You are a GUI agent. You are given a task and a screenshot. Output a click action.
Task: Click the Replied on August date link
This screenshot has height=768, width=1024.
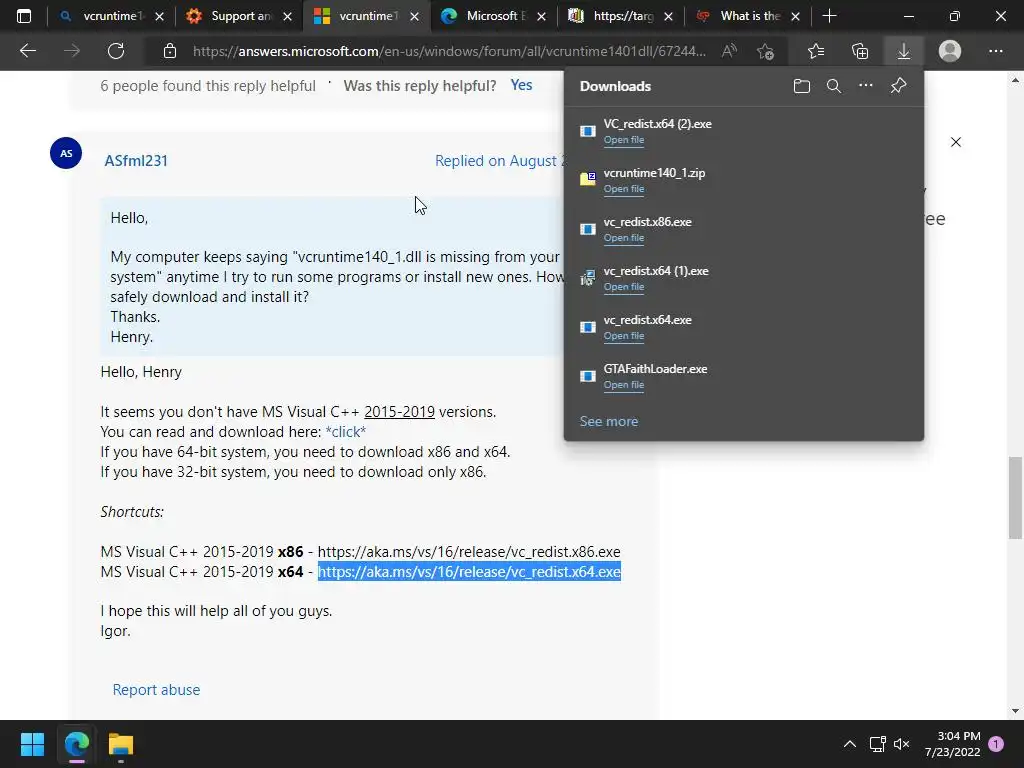(x=500, y=161)
